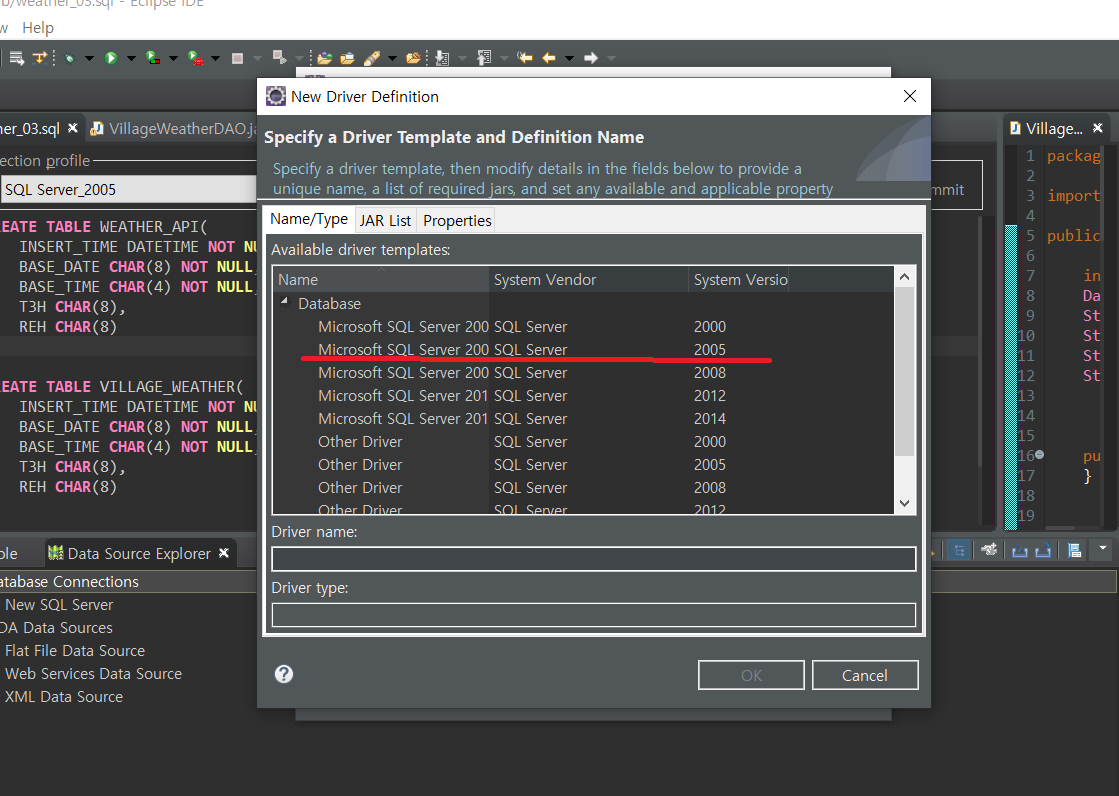Click the Export profiles icon in Data Source Explorer
The width and height of the screenshot is (1119, 796).
(1043, 550)
